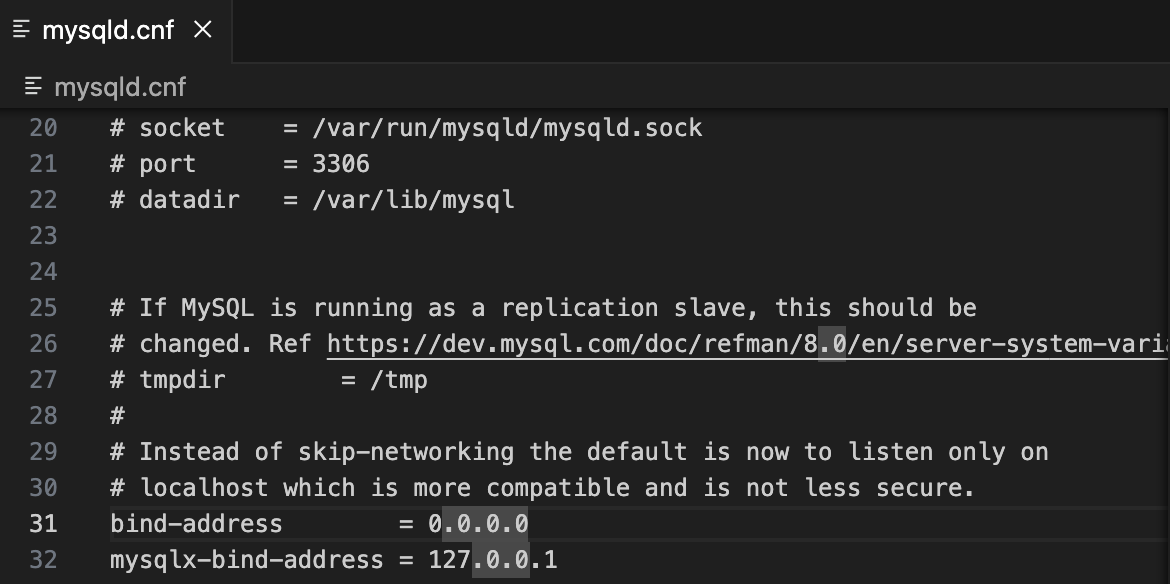Click the word skip-networking on line 29

coord(406,452)
